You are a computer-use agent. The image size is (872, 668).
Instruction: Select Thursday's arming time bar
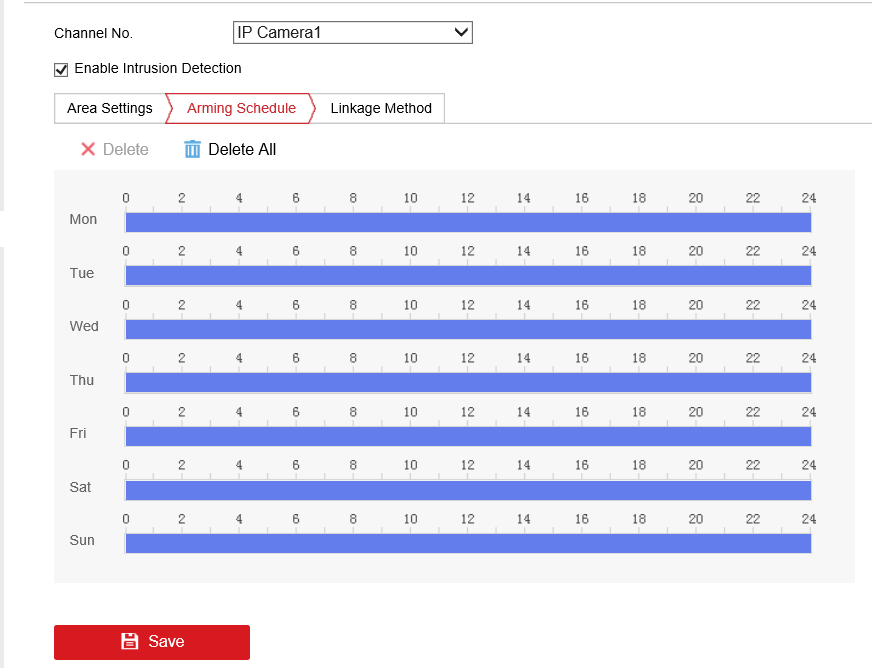pyautogui.click(x=468, y=383)
